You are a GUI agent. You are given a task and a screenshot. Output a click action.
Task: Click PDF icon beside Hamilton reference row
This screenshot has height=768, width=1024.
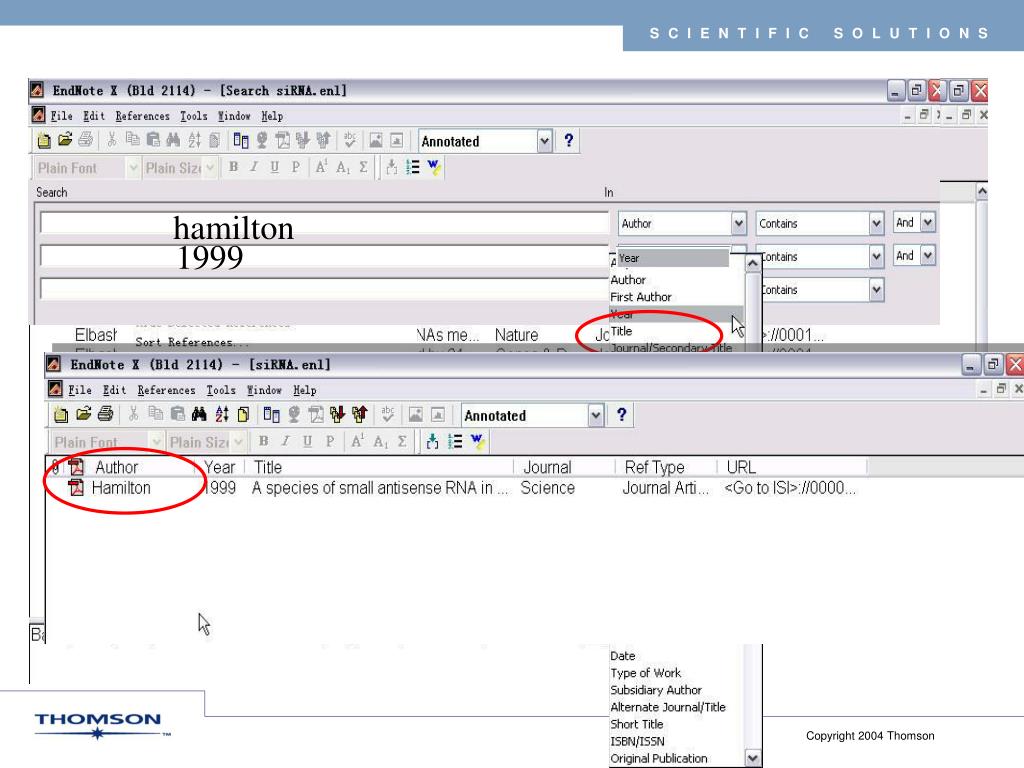point(76,488)
